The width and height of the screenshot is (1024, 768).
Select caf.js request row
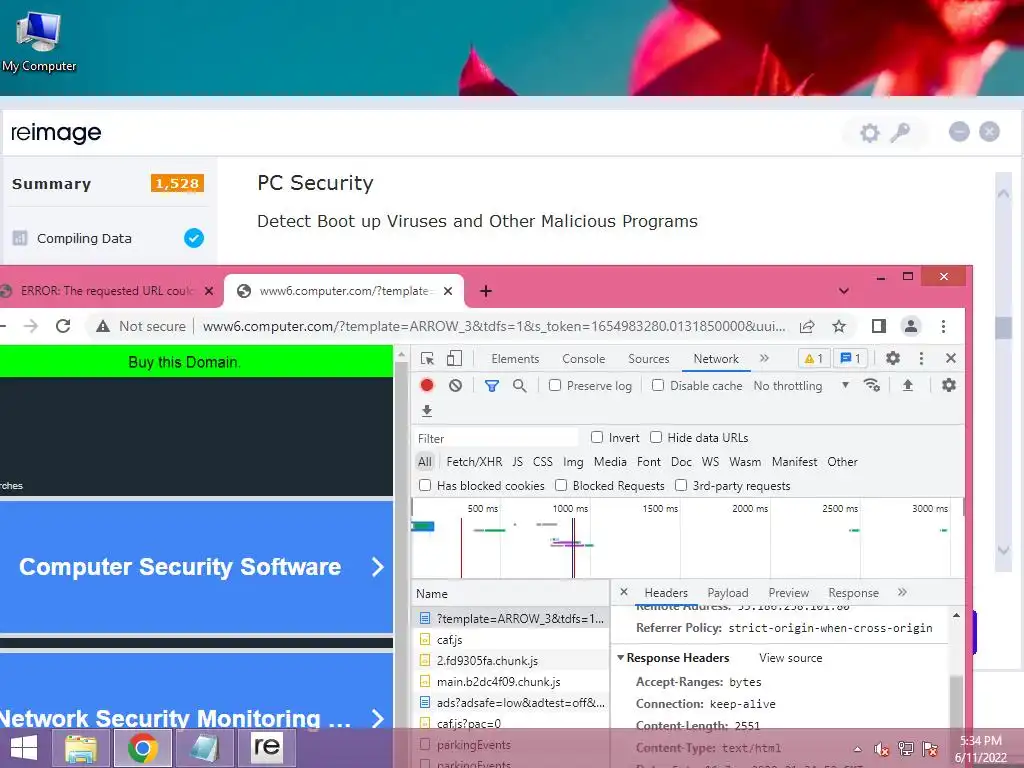point(511,639)
